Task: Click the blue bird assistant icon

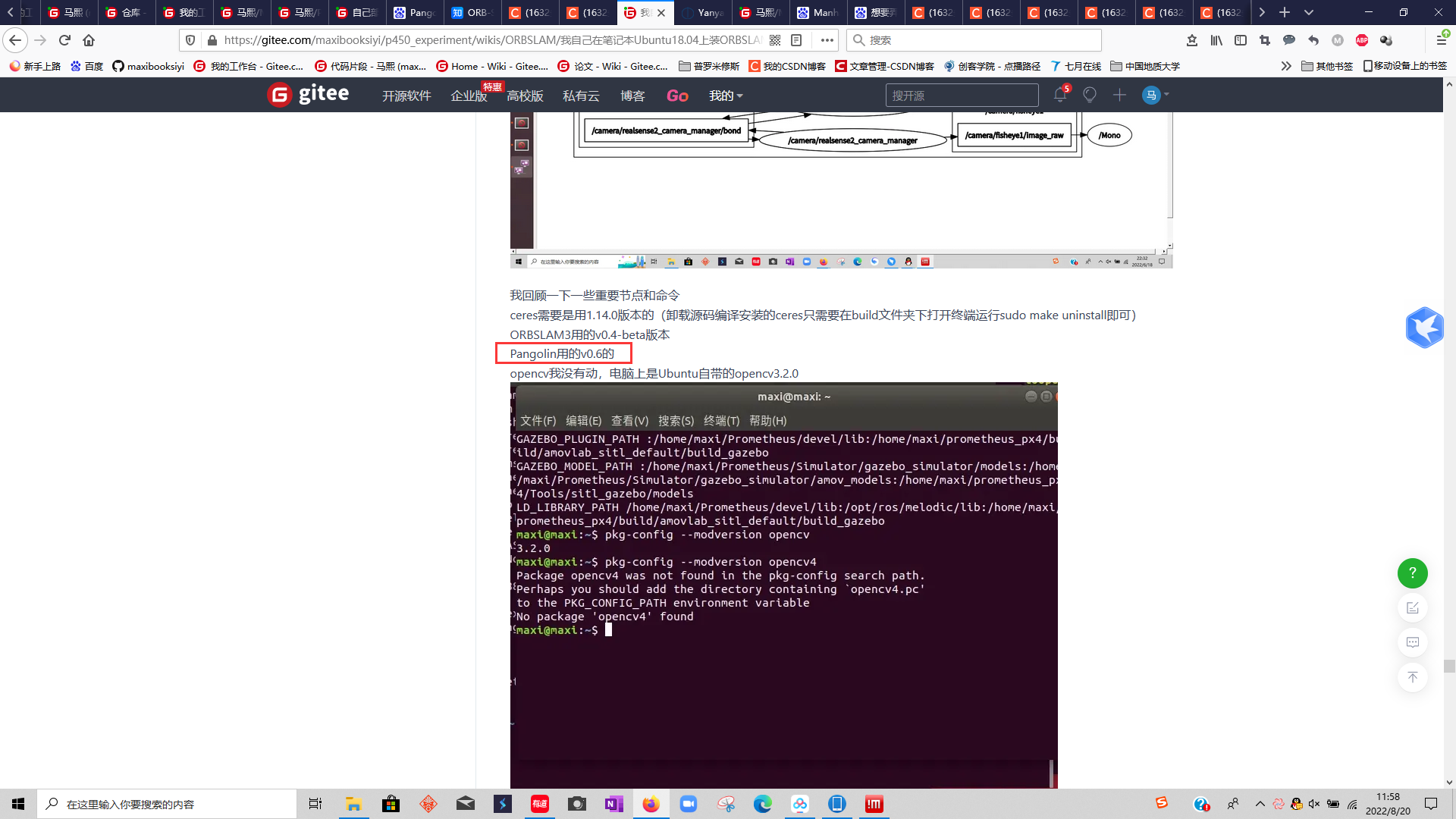Action: (1424, 328)
